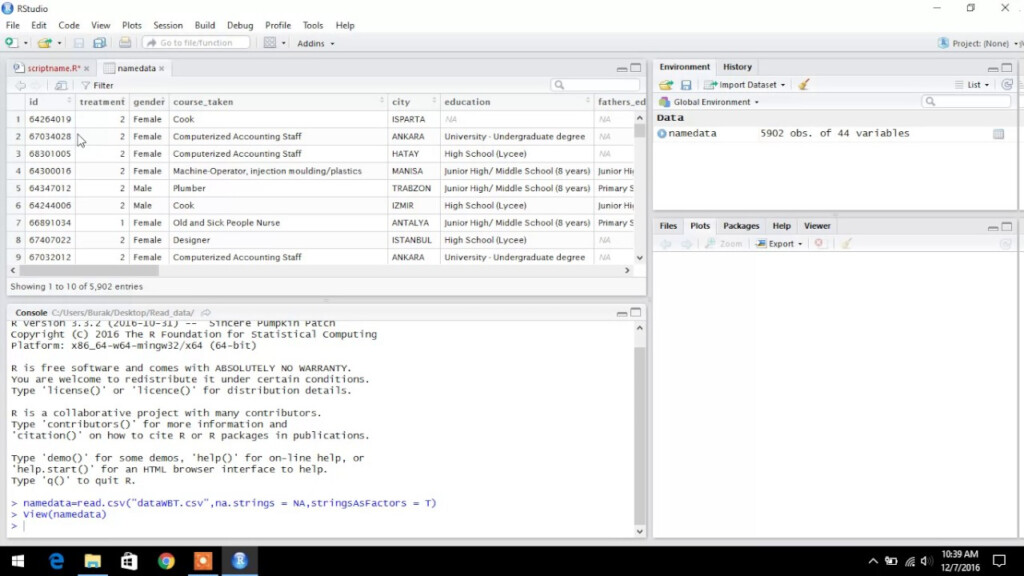The height and width of the screenshot is (576, 1024).
Task: Click the Zoom plot button
Action: pos(724,244)
